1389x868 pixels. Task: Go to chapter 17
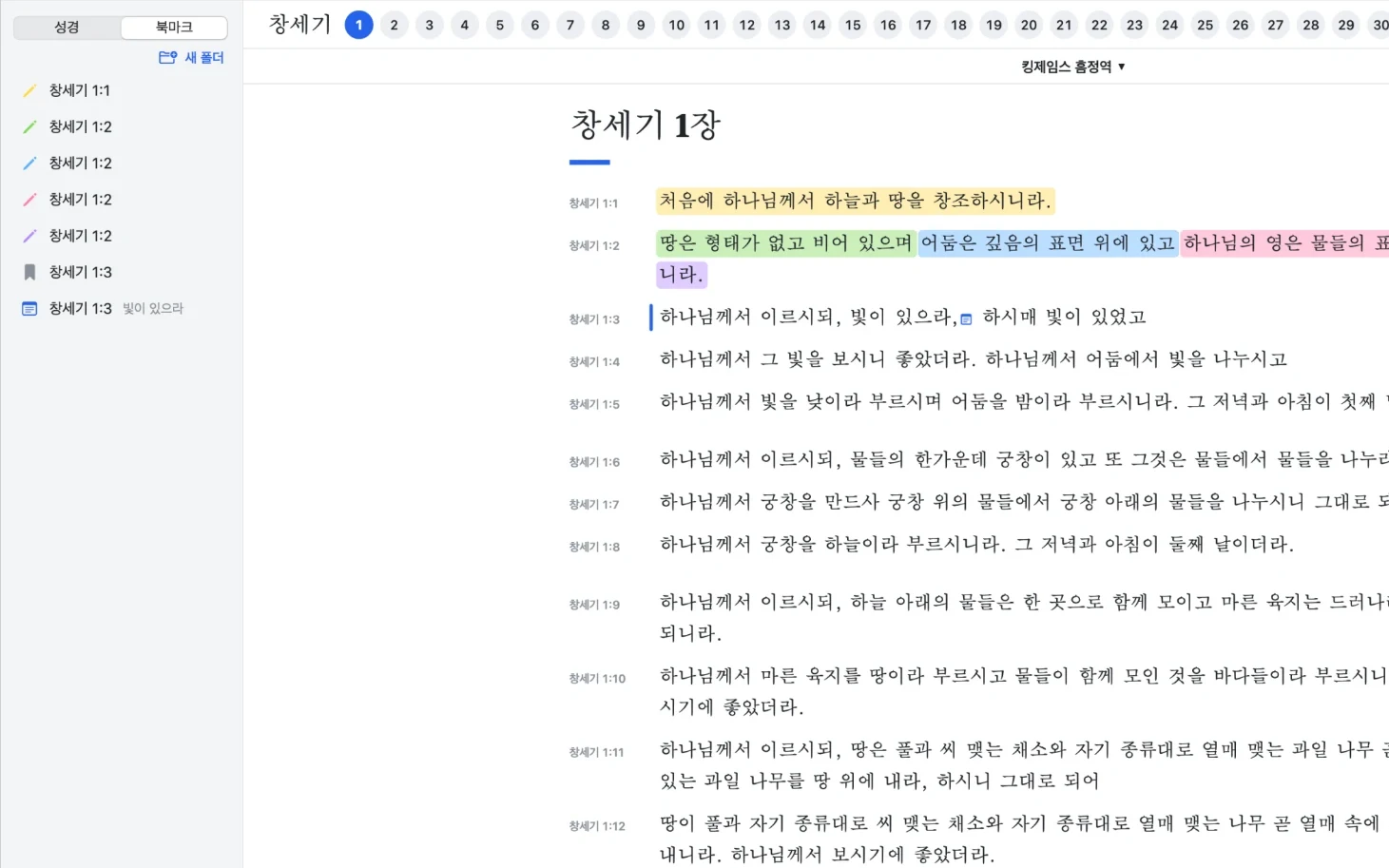(x=923, y=25)
